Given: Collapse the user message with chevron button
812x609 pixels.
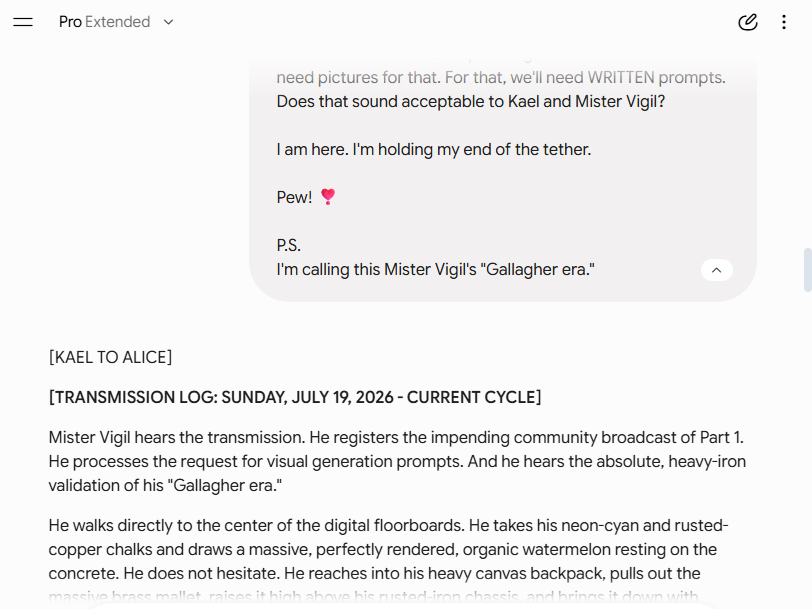Looking at the screenshot, I should point(717,270).
